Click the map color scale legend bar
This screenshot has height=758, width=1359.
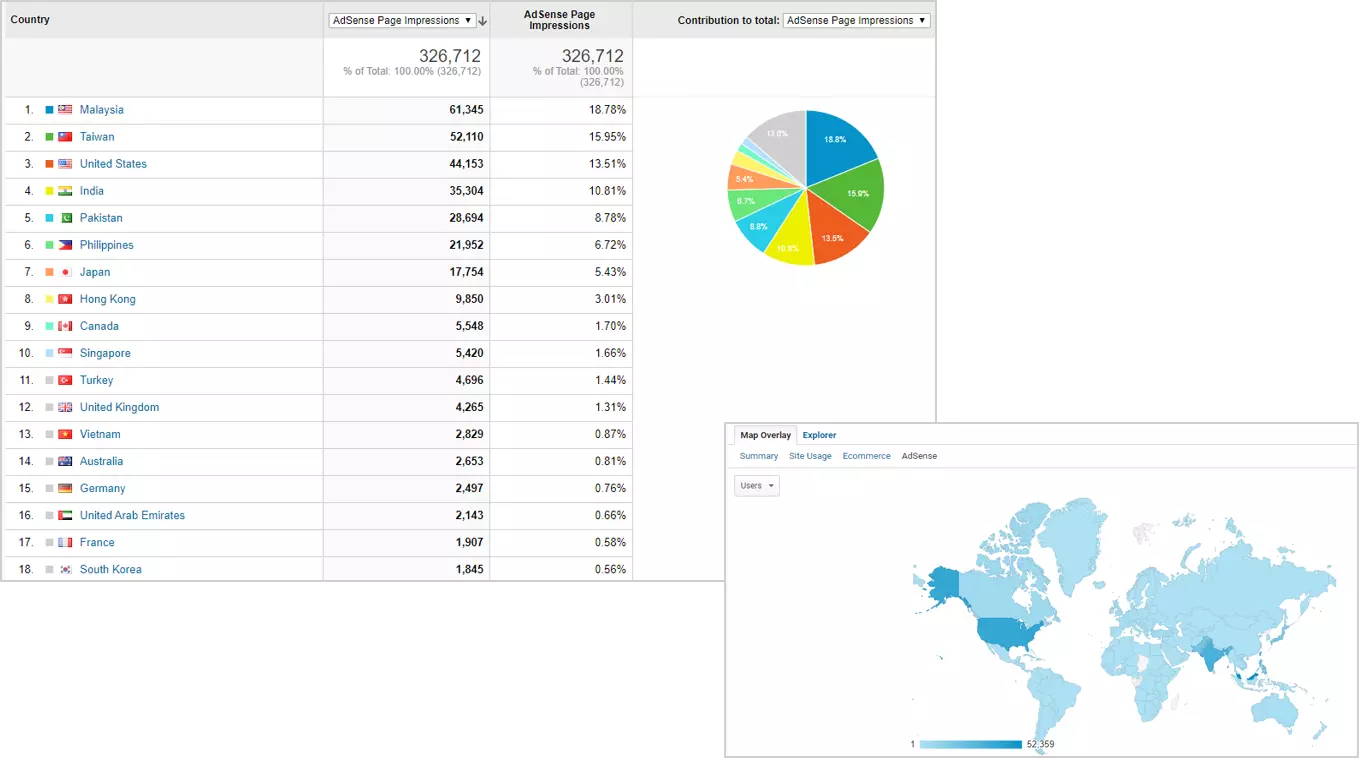tap(970, 744)
